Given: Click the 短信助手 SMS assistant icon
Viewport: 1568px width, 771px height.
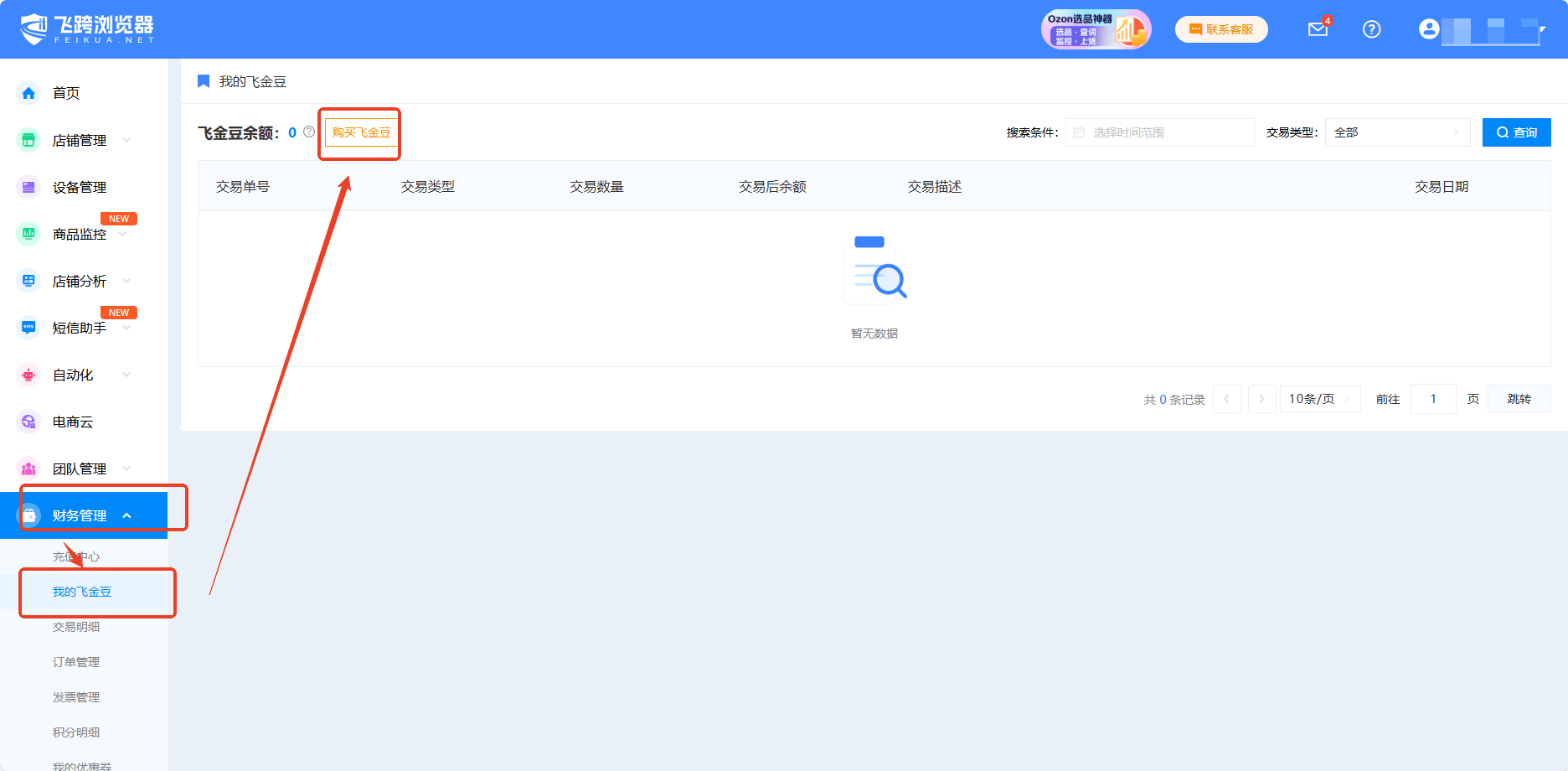Looking at the screenshot, I should tap(28, 328).
